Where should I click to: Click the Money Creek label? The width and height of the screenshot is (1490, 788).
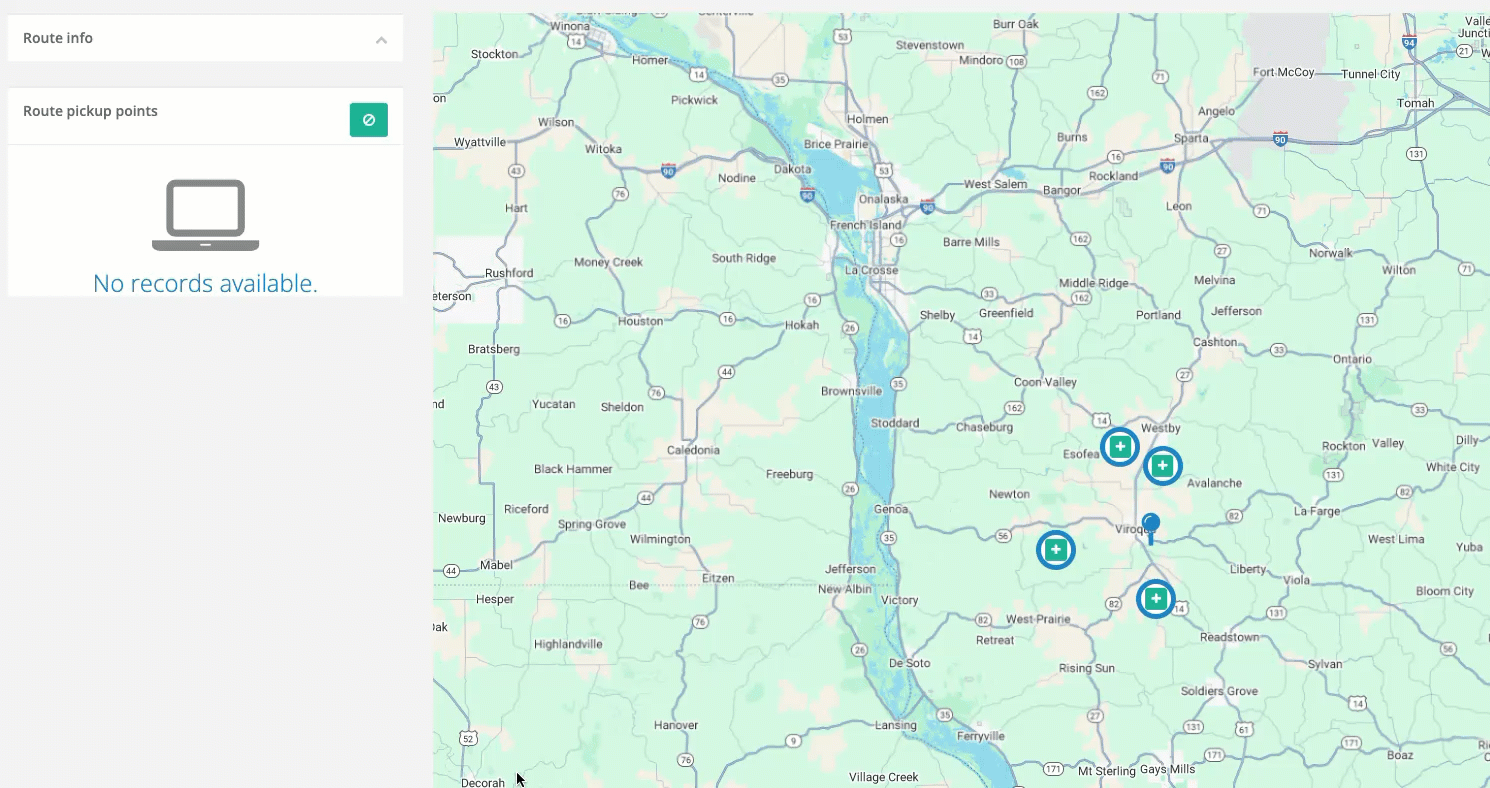(x=608, y=262)
